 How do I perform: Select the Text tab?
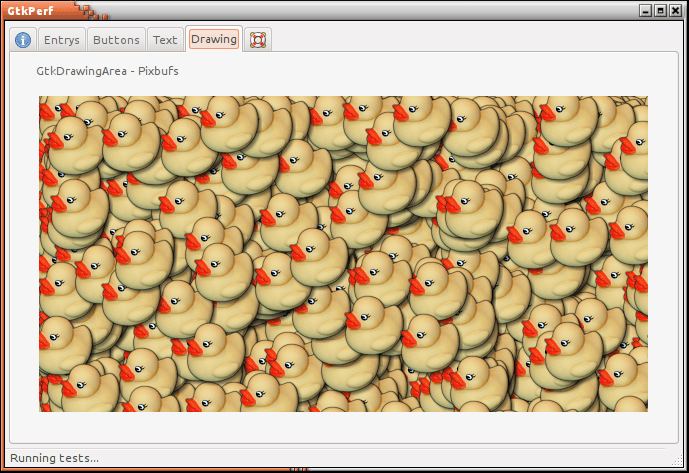point(165,40)
